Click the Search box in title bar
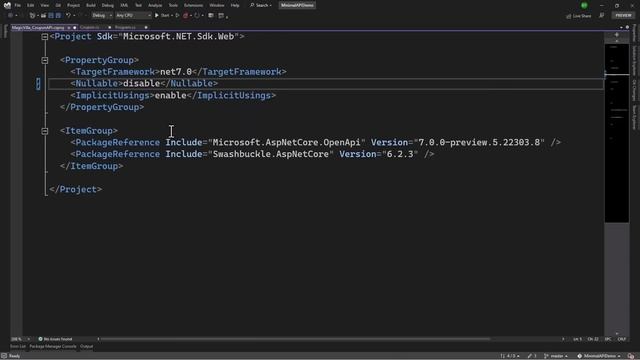Viewport: 640px width, 360px height. [x=260, y=5]
